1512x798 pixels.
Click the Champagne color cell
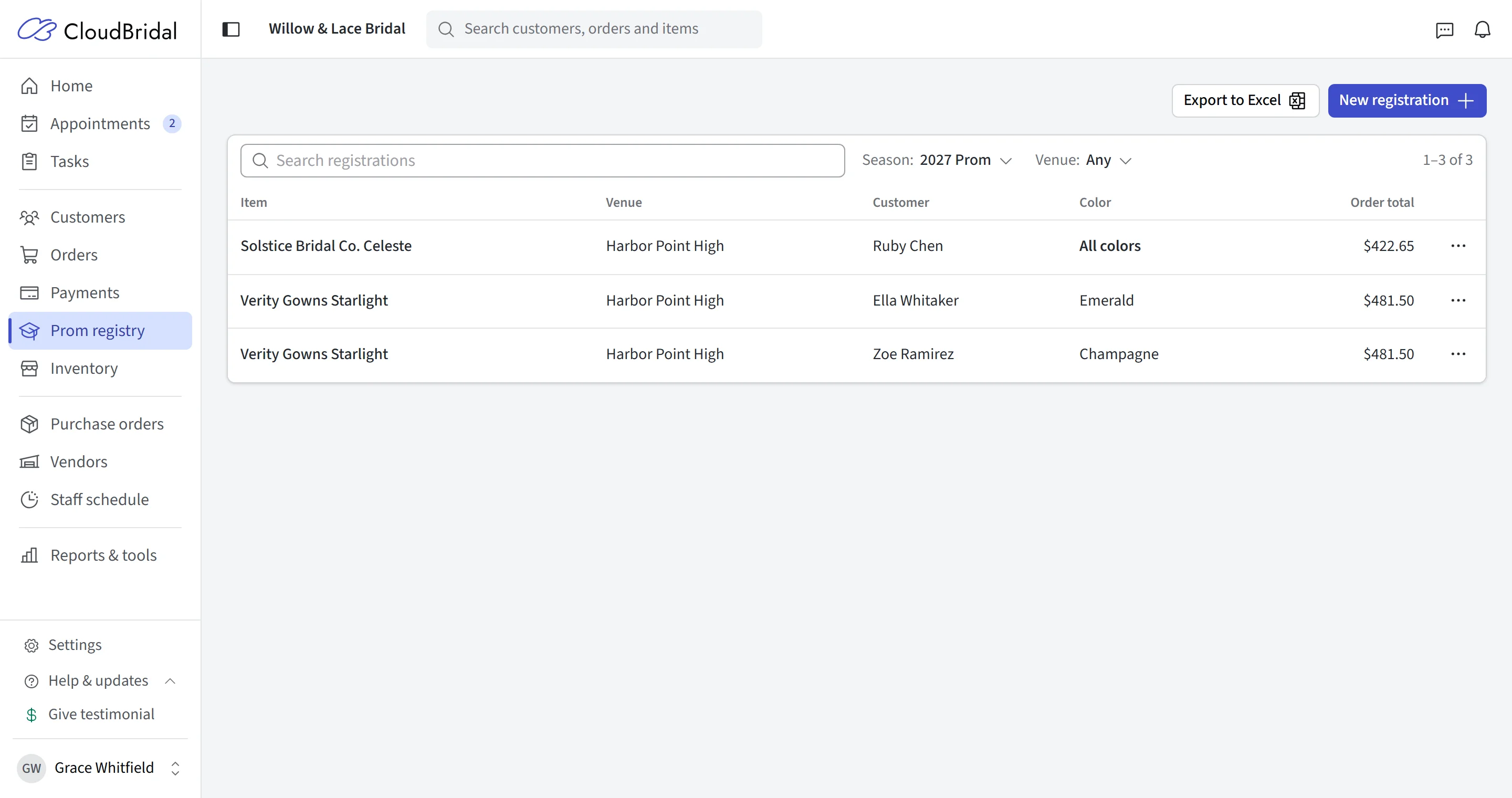(x=1119, y=354)
